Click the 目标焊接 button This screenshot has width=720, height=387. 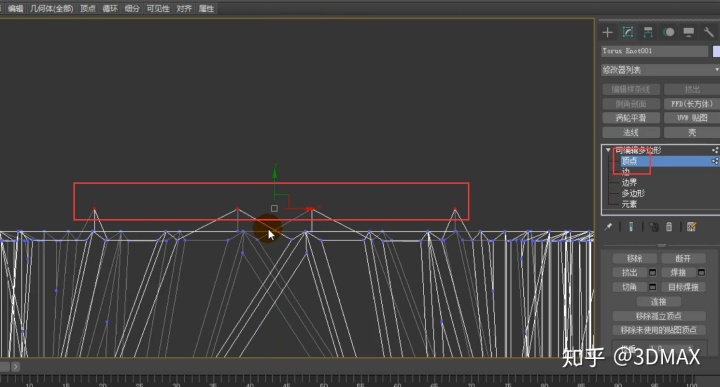click(683, 287)
